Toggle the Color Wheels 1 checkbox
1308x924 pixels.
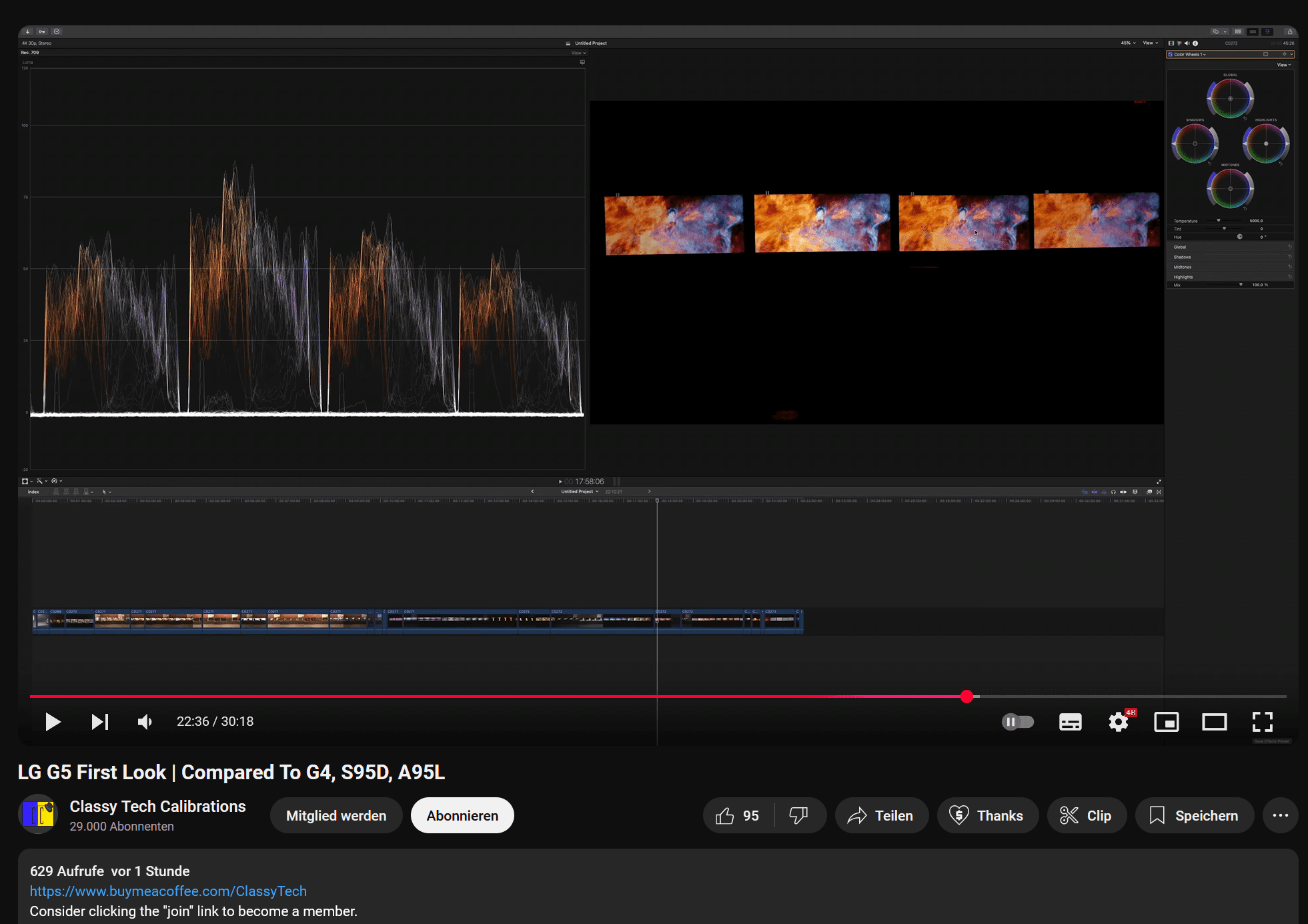point(1170,54)
